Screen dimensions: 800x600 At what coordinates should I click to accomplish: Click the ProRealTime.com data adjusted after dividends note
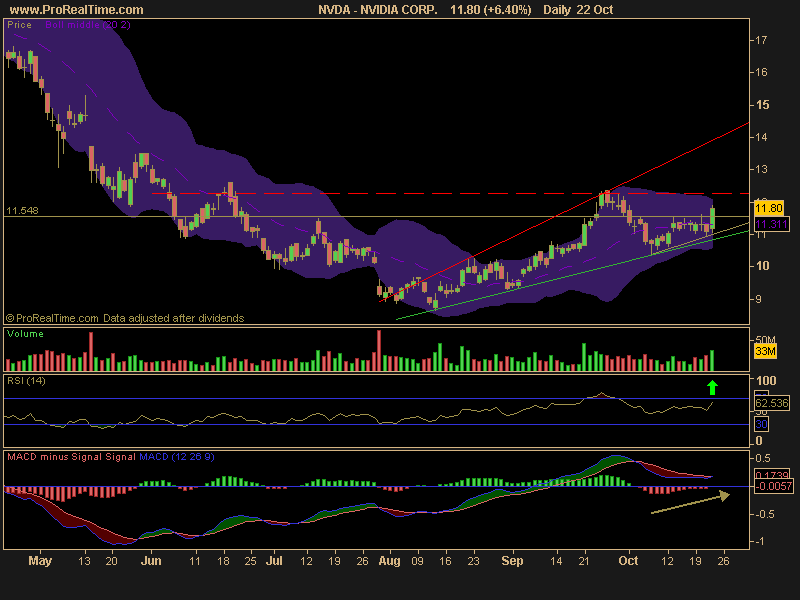point(125,318)
